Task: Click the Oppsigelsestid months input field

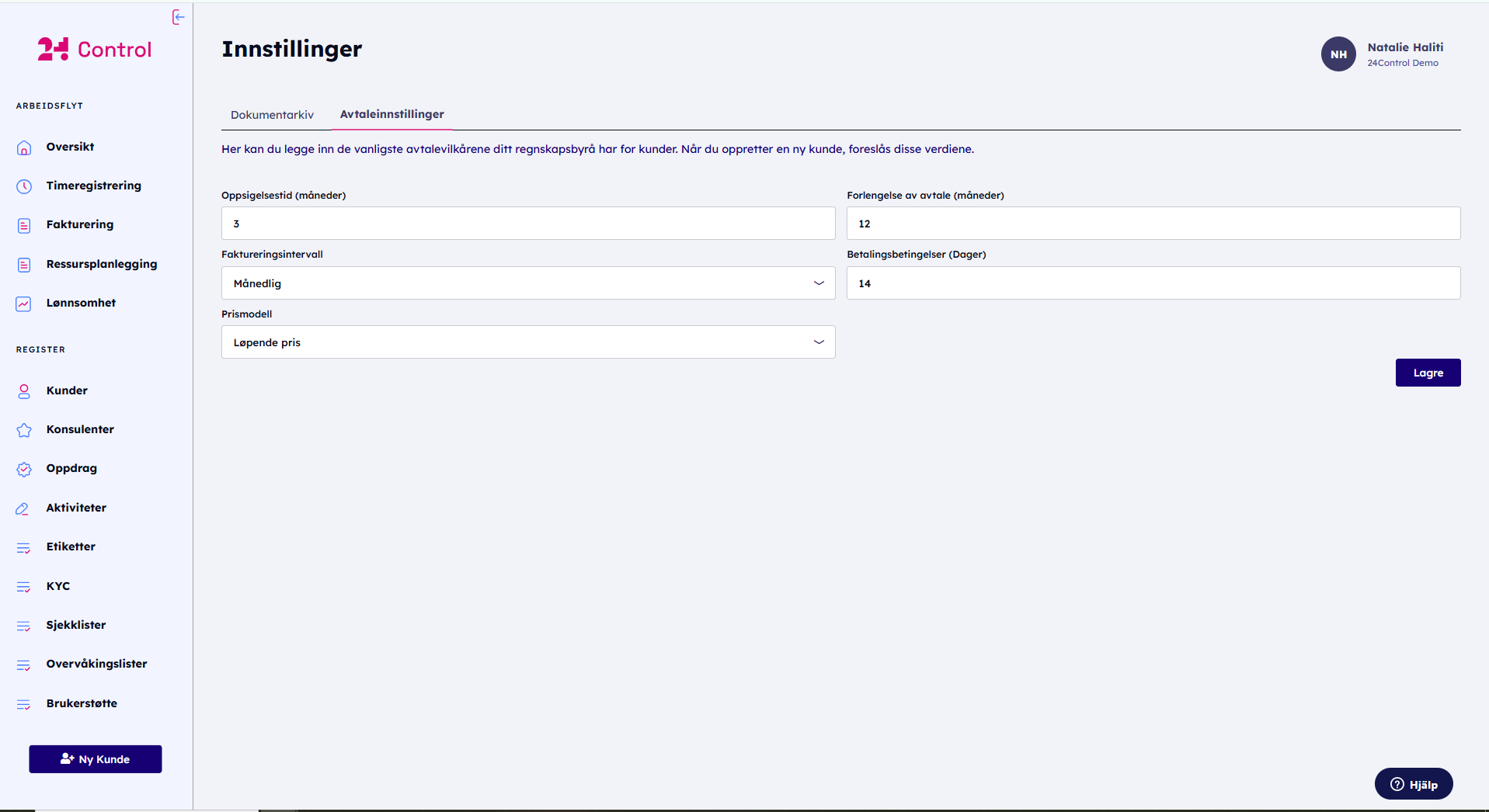Action: [x=528, y=224]
